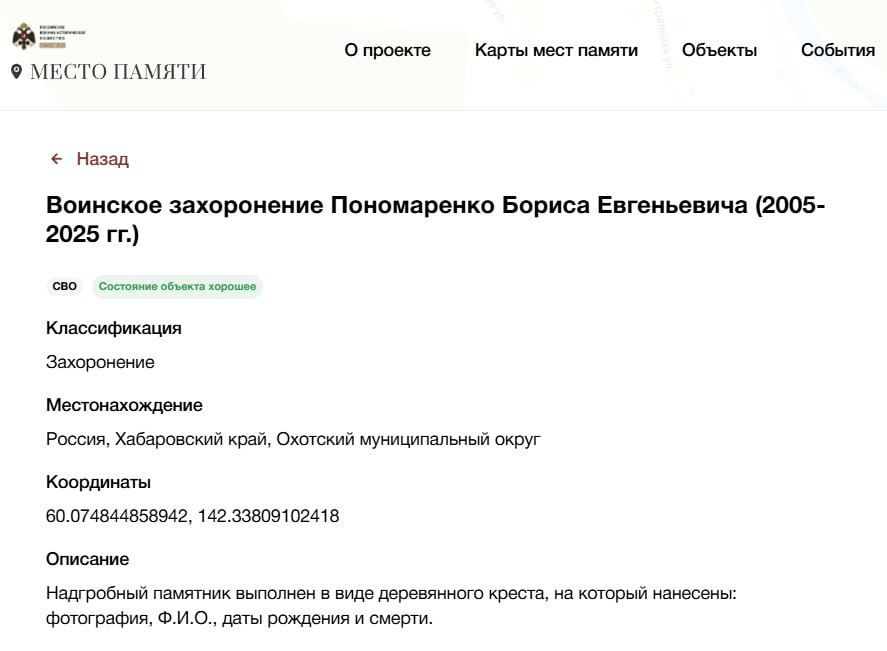Click the СВО tag badge
Image resolution: width=887 pixels, height=651 pixels.
tap(64, 287)
